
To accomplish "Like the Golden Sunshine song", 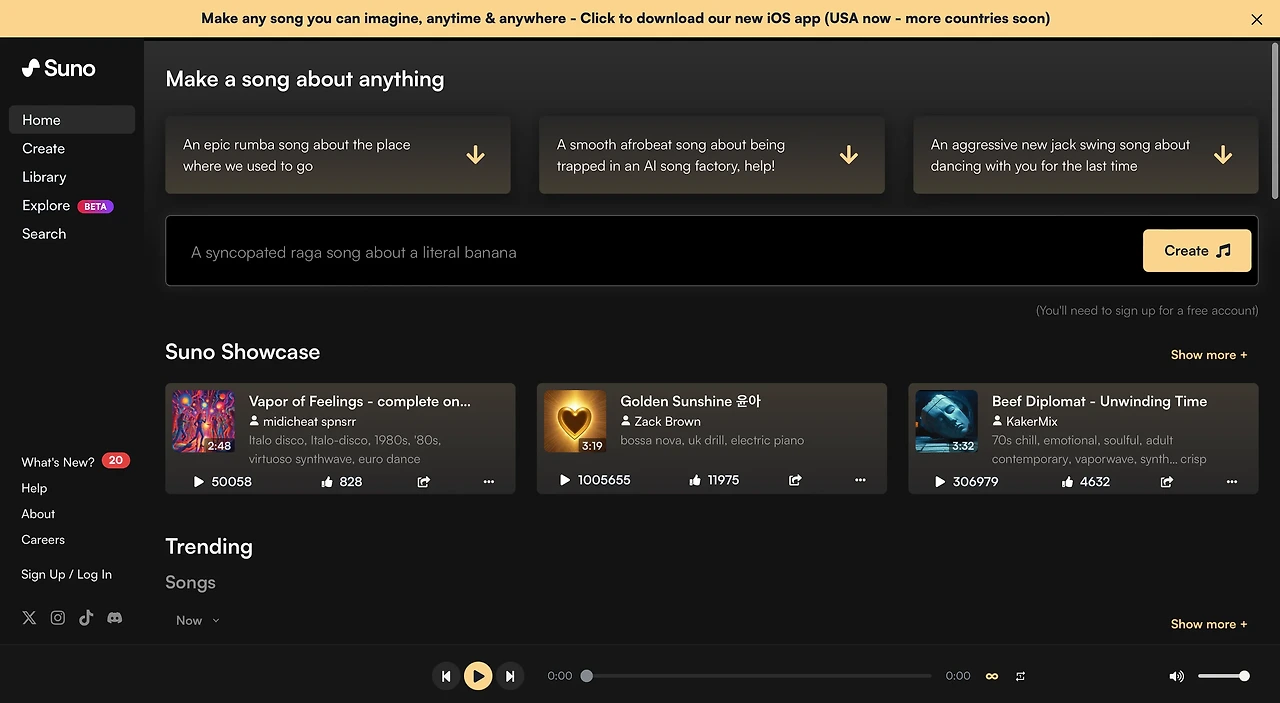I will (x=695, y=480).
